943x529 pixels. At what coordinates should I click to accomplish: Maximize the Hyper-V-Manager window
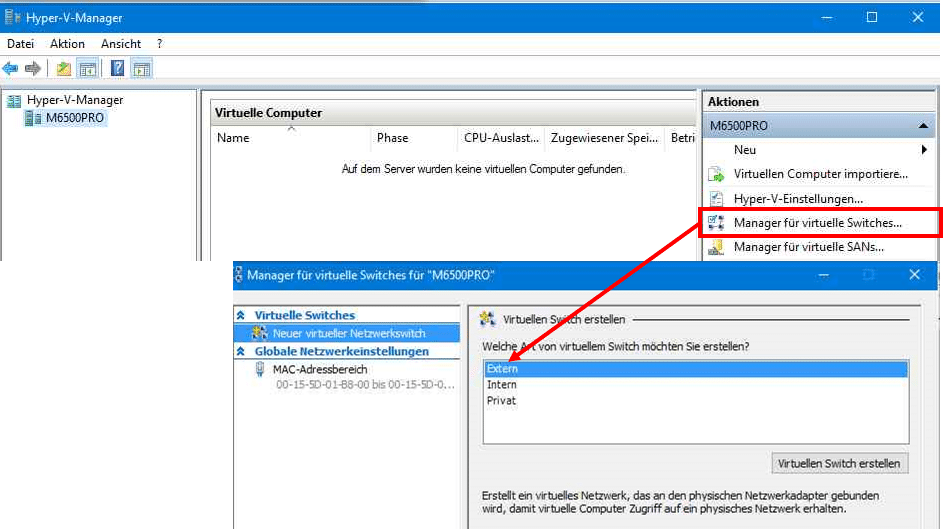(871, 17)
